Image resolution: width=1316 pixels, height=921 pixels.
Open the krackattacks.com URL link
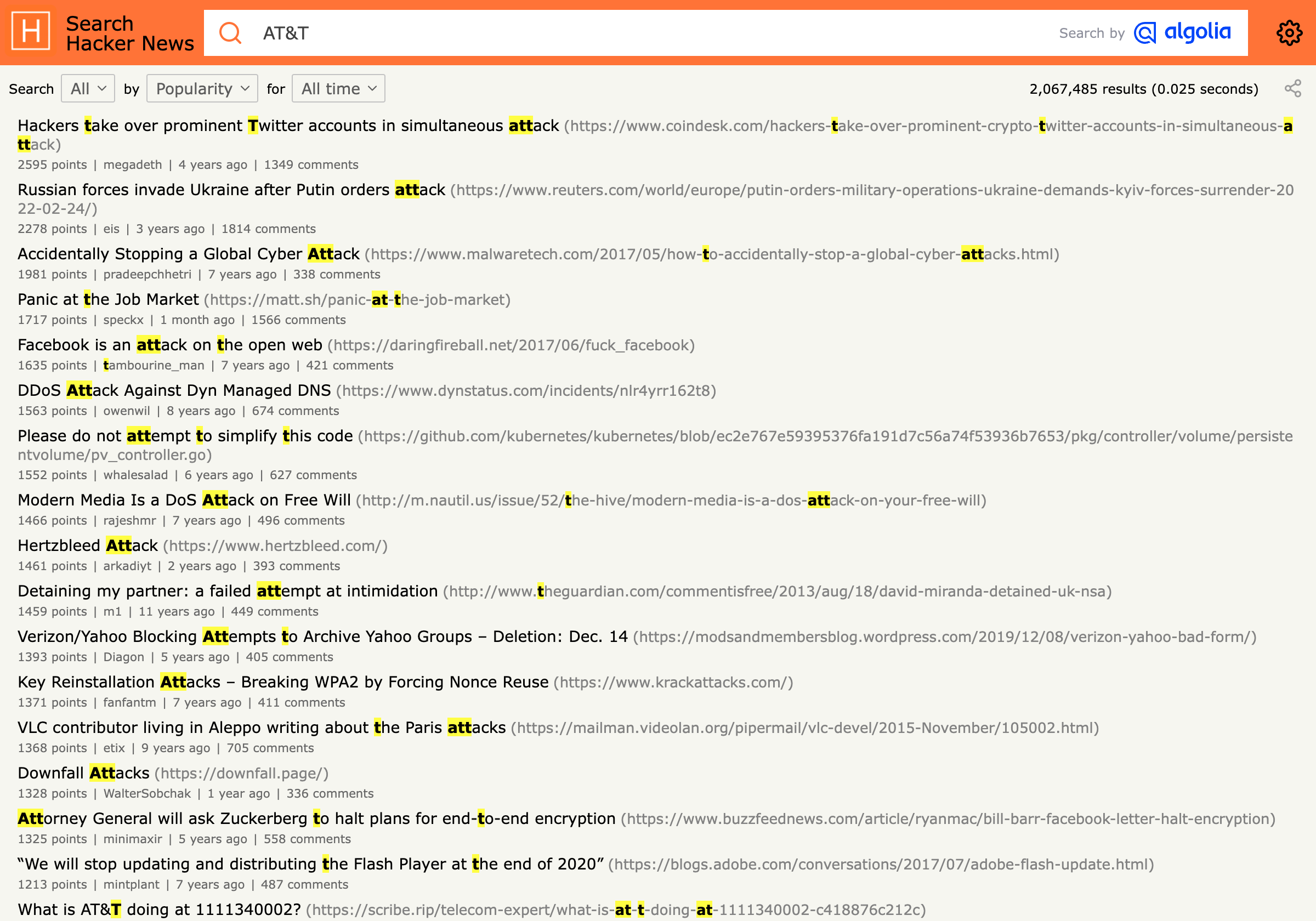(x=673, y=682)
